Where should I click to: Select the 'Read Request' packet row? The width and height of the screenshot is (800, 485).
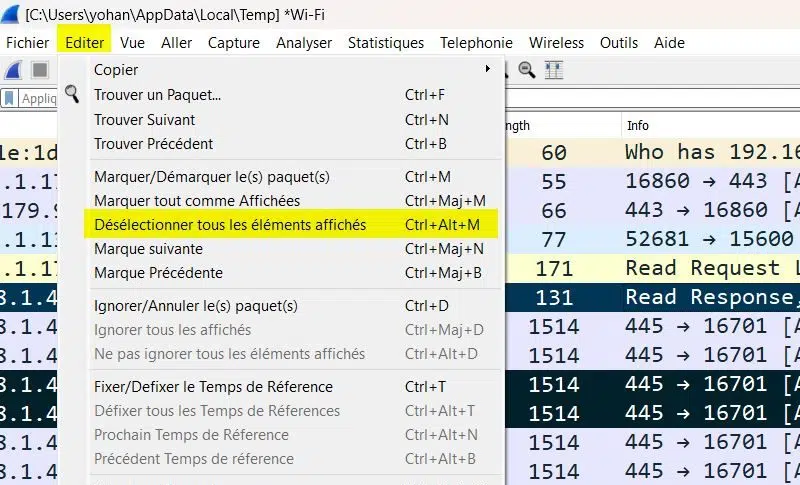click(653, 269)
